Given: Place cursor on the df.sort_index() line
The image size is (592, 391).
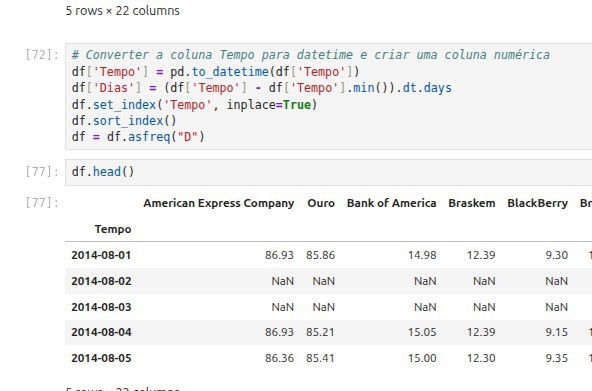Looking at the screenshot, I should (x=124, y=121).
